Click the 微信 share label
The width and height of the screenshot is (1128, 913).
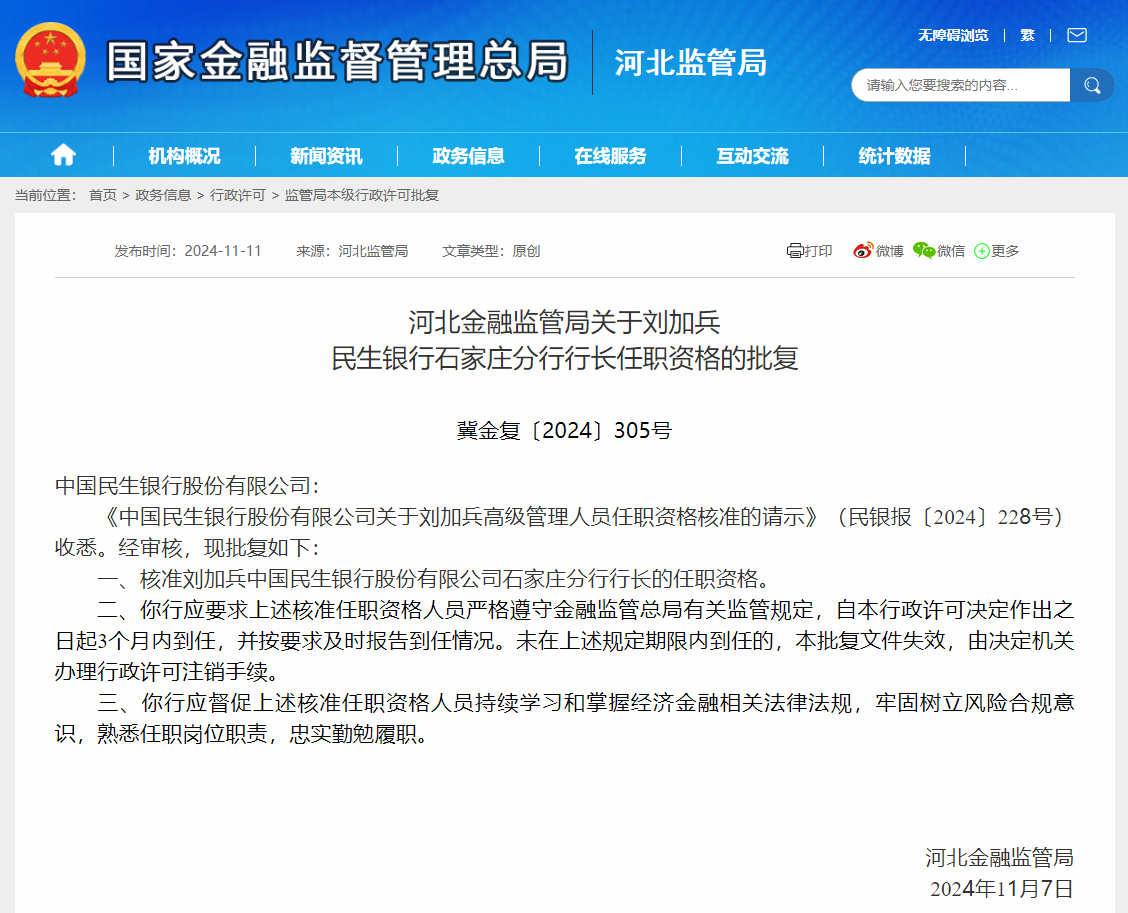[x=951, y=250]
